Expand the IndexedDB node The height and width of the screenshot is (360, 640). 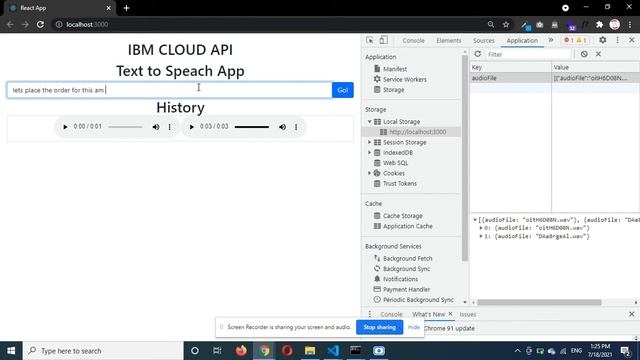(x=369, y=152)
